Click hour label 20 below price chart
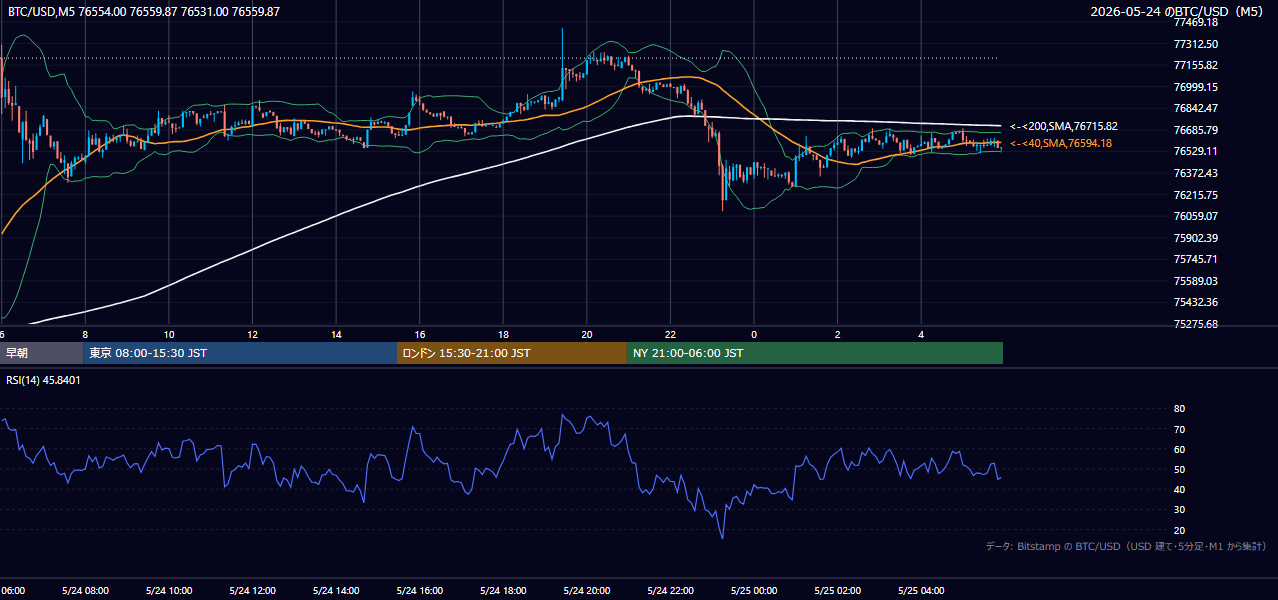This screenshot has width=1278, height=600. pos(587,334)
